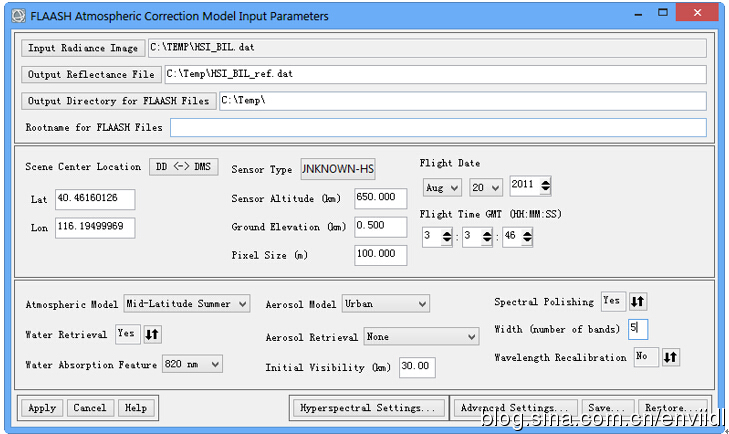Click the Restore... button

tap(673, 408)
